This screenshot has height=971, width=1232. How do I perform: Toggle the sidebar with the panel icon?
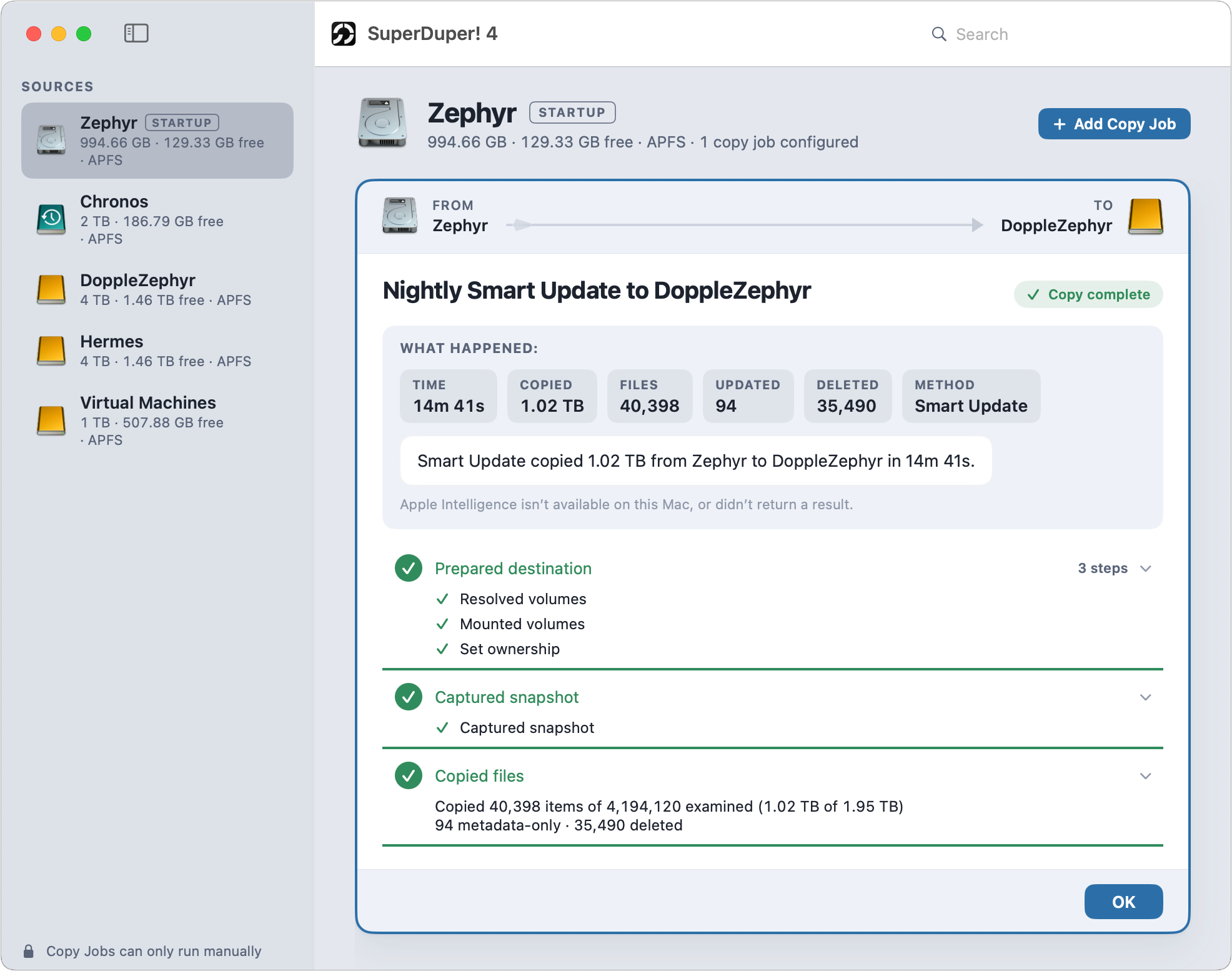coord(136,33)
